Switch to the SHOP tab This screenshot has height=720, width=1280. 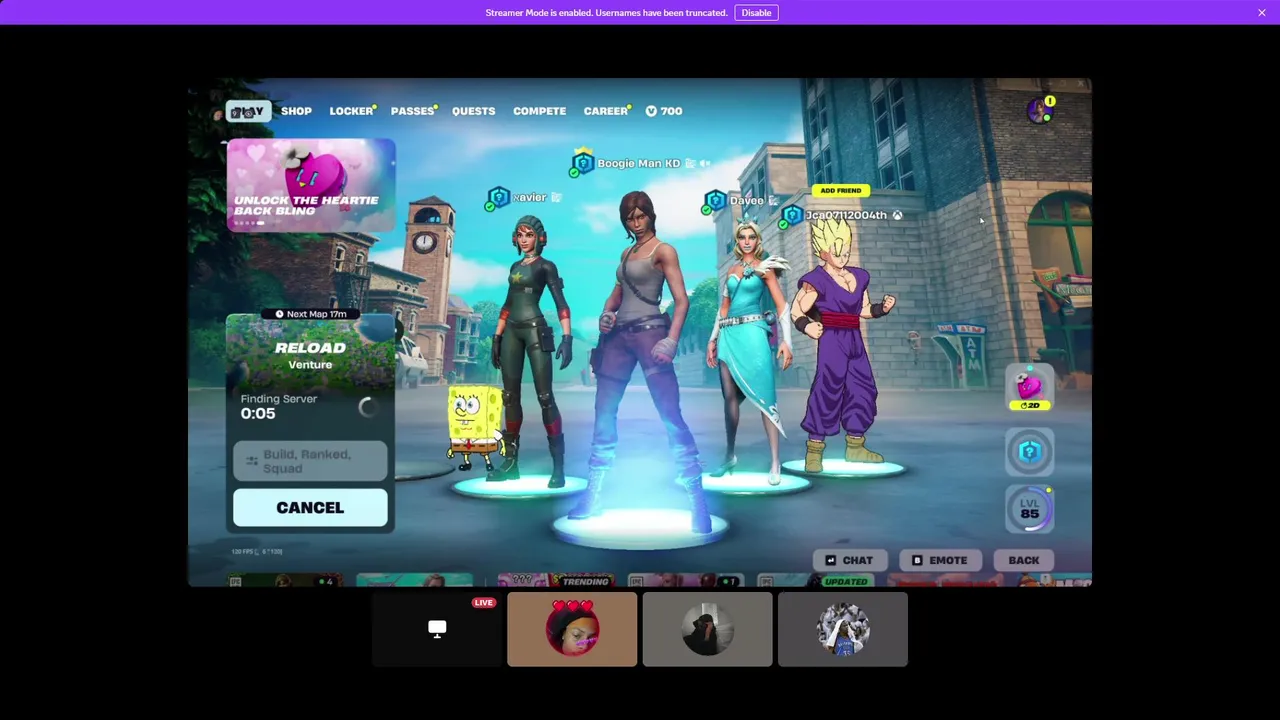tap(296, 111)
